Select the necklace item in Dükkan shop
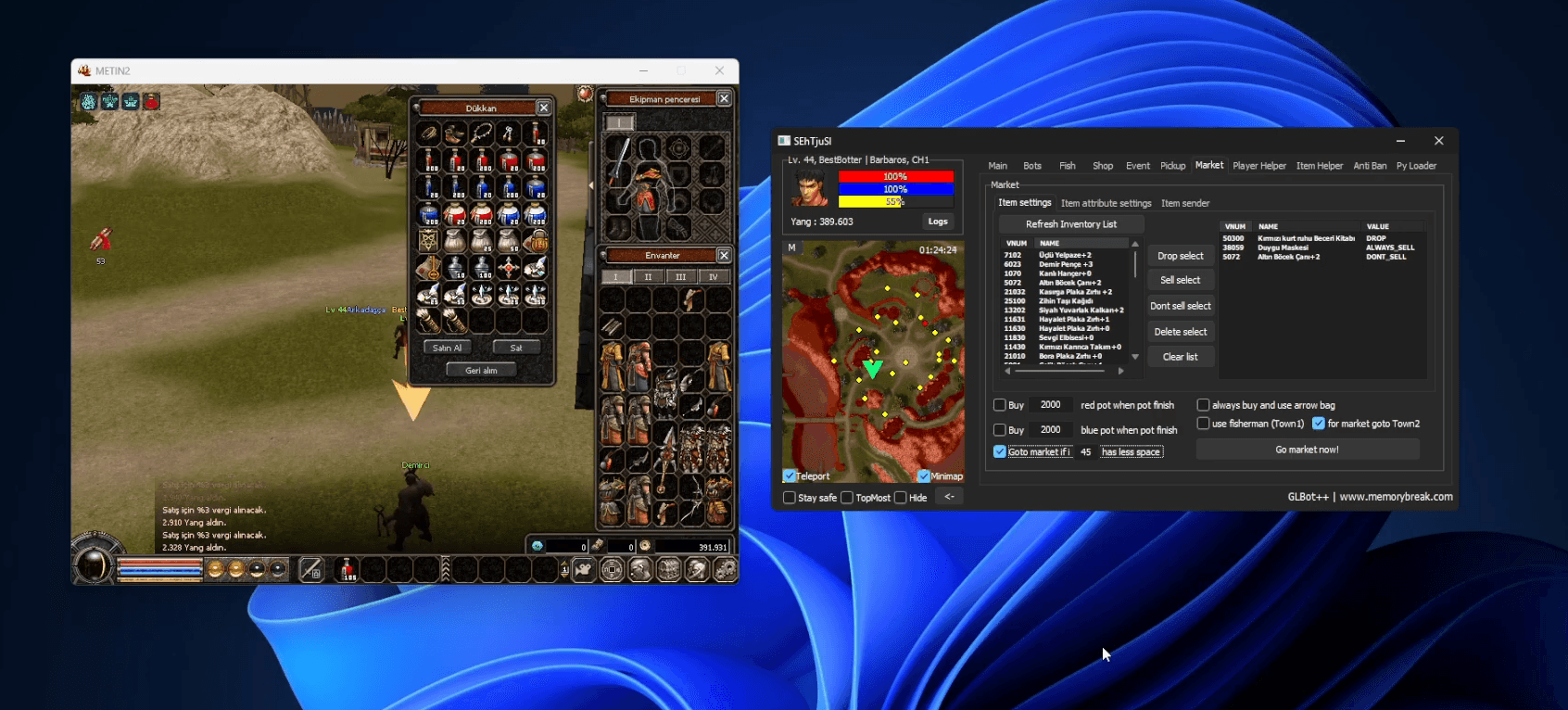This screenshot has width=1568, height=710. click(x=481, y=133)
